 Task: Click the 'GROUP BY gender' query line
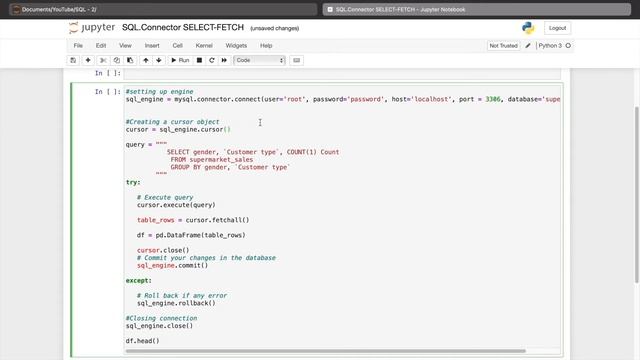(x=230, y=167)
